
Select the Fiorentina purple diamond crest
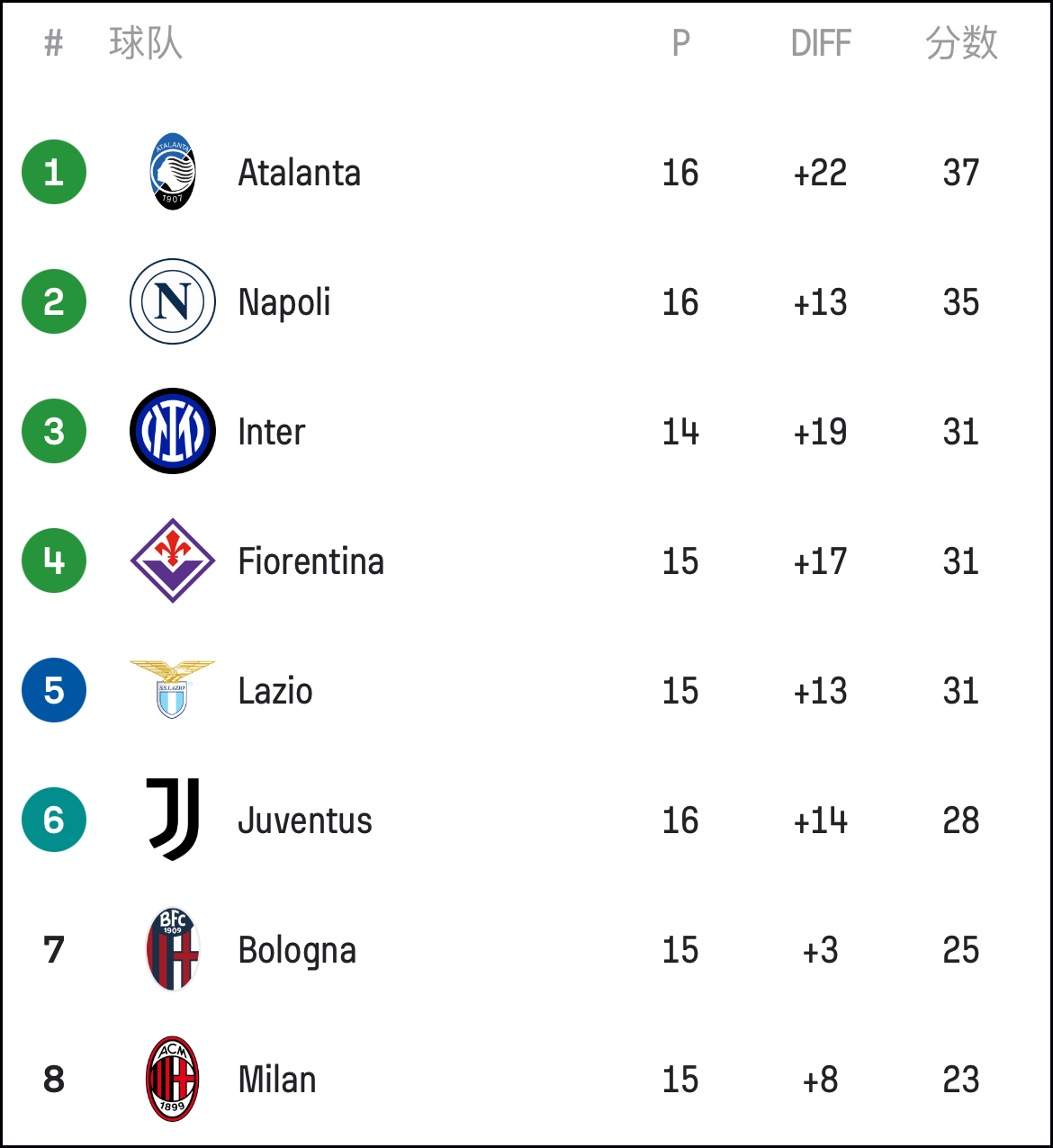click(173, 561)
